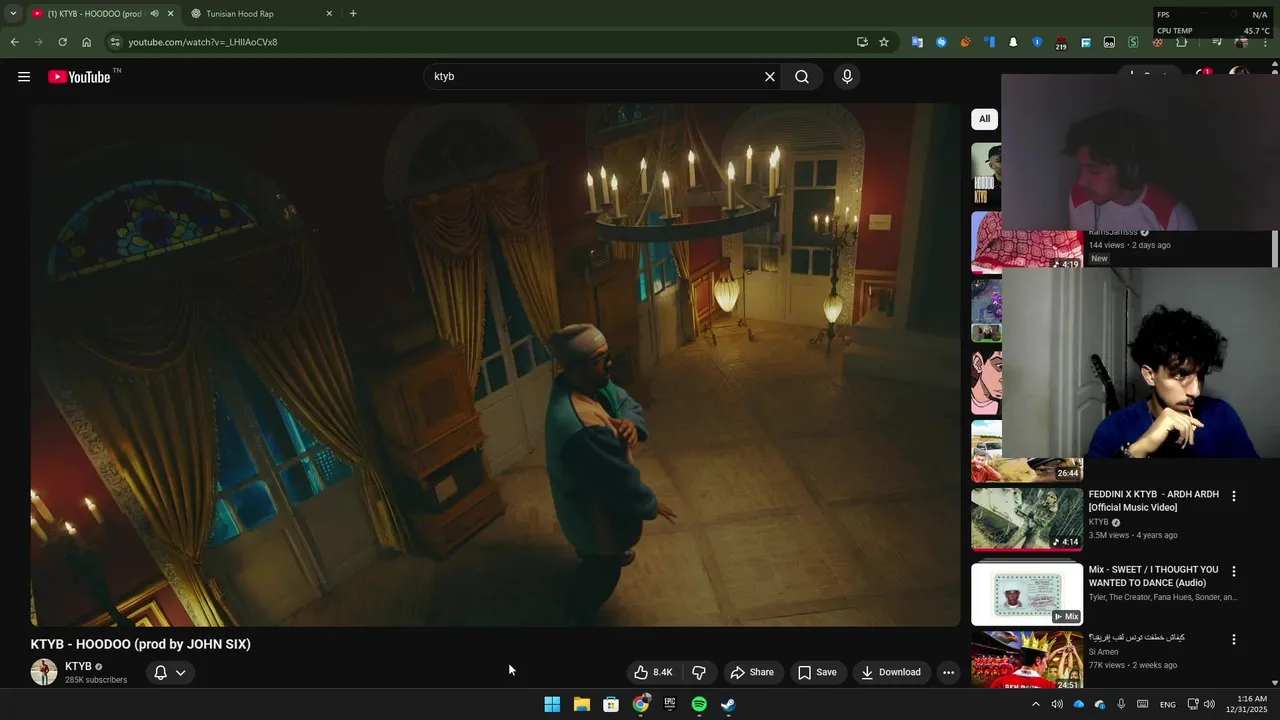Image resolution: width=1280 pixels, height=720 pixels.
Task: Open FEDDINI X KTYB - ARDH ARDH title
Action: [x=1153, y=501]
